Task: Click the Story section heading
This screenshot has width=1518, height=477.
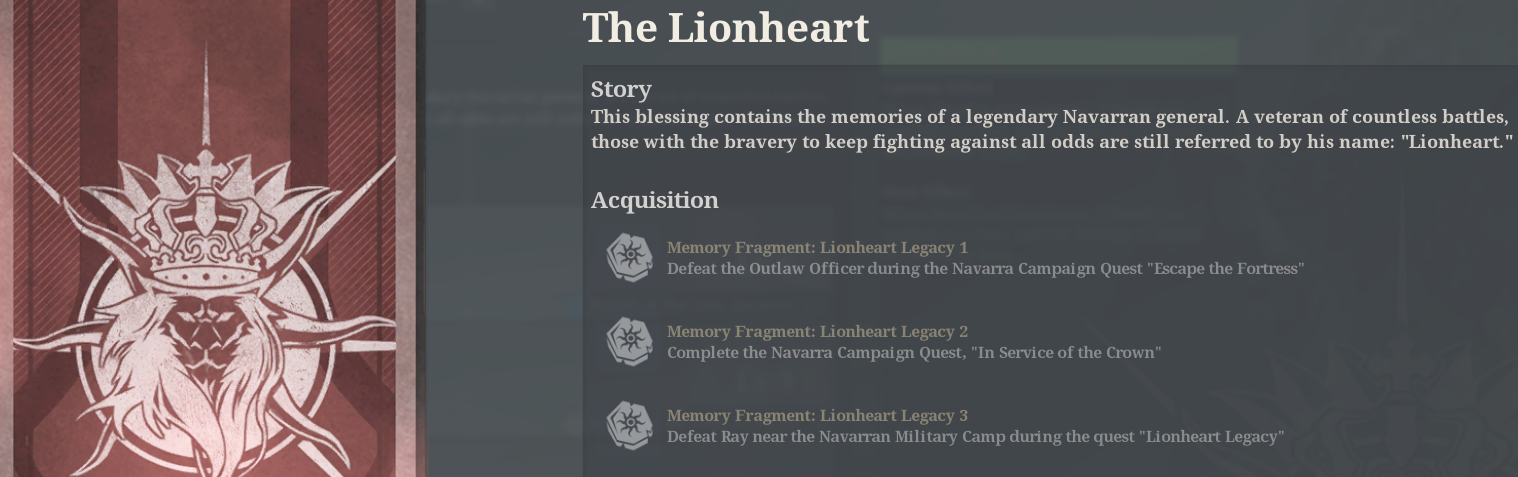Action: click(621, 90)
